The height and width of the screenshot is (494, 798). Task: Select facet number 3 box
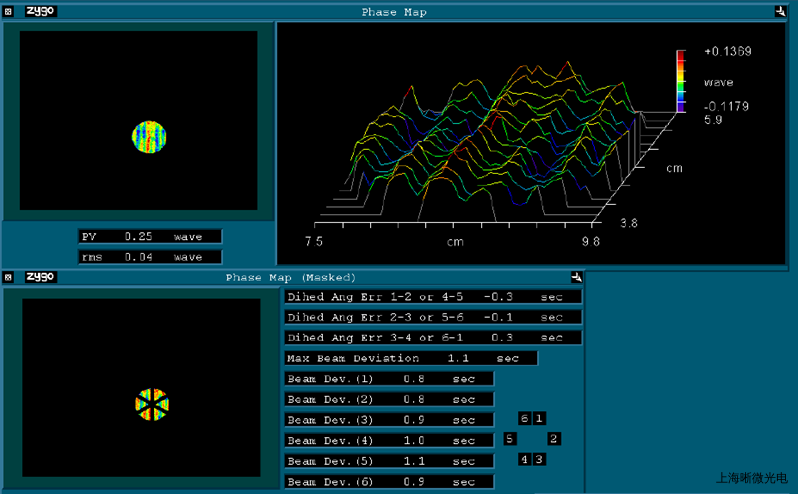(x=539, y=459)
